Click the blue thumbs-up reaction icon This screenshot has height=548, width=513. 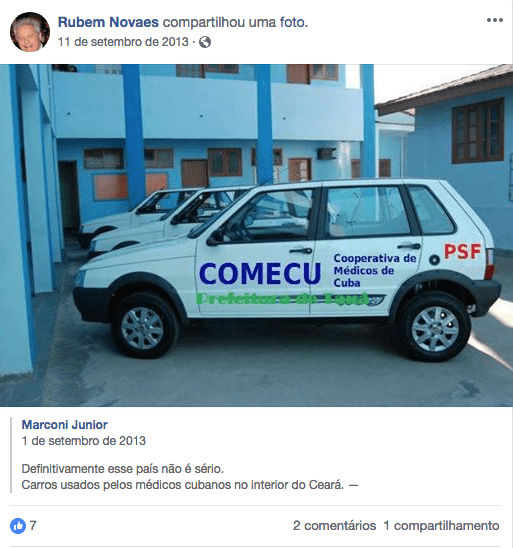pos(18,526)
